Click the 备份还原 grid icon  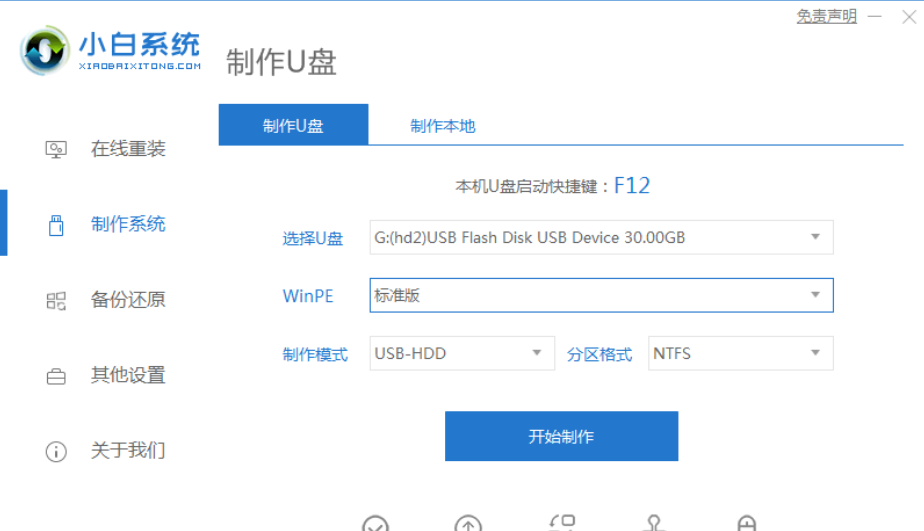point(56,300)
